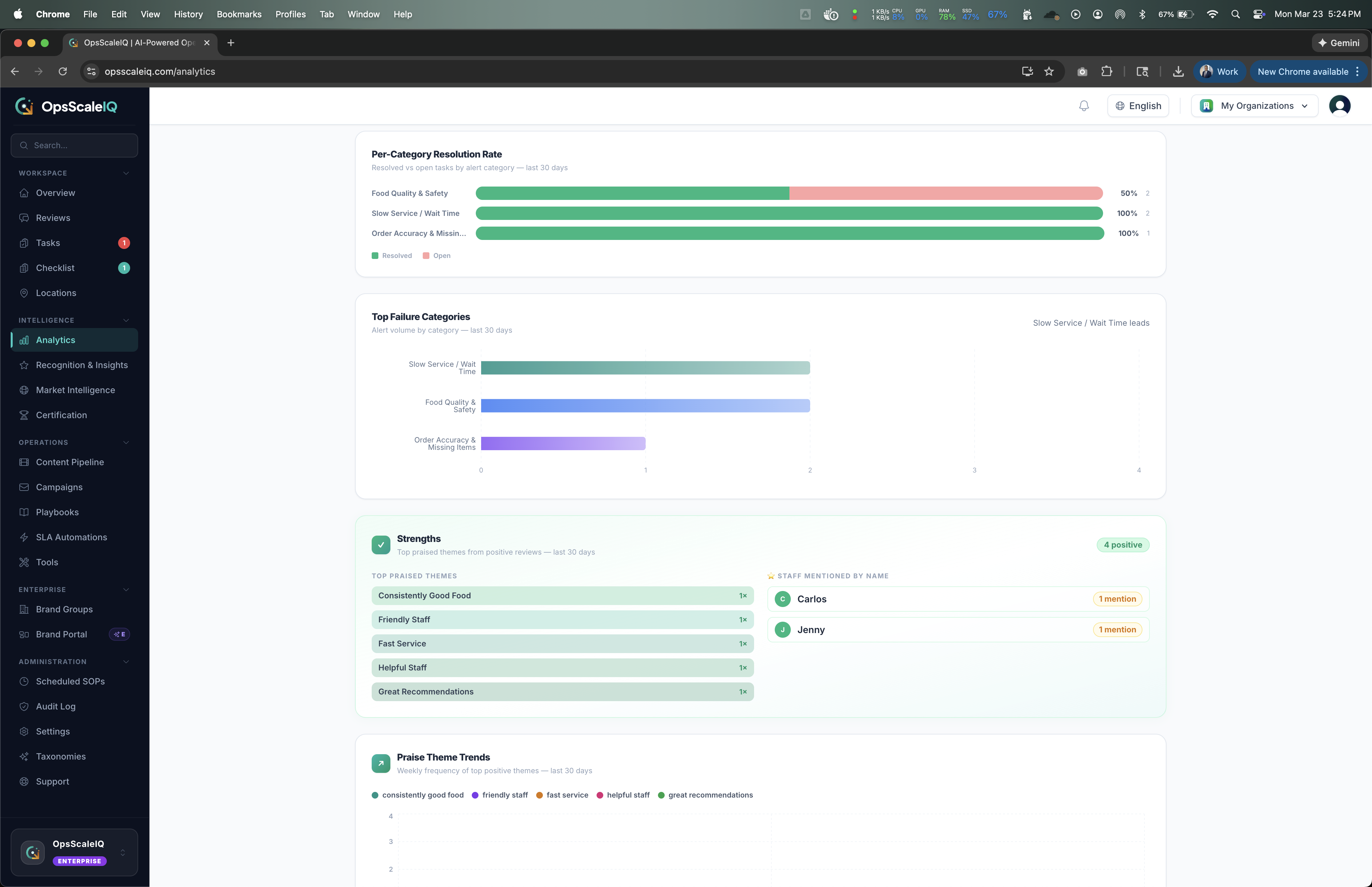Open the Chrome extensions puzzle icon
This screenshot has width=1372, height=887.
1107,71
